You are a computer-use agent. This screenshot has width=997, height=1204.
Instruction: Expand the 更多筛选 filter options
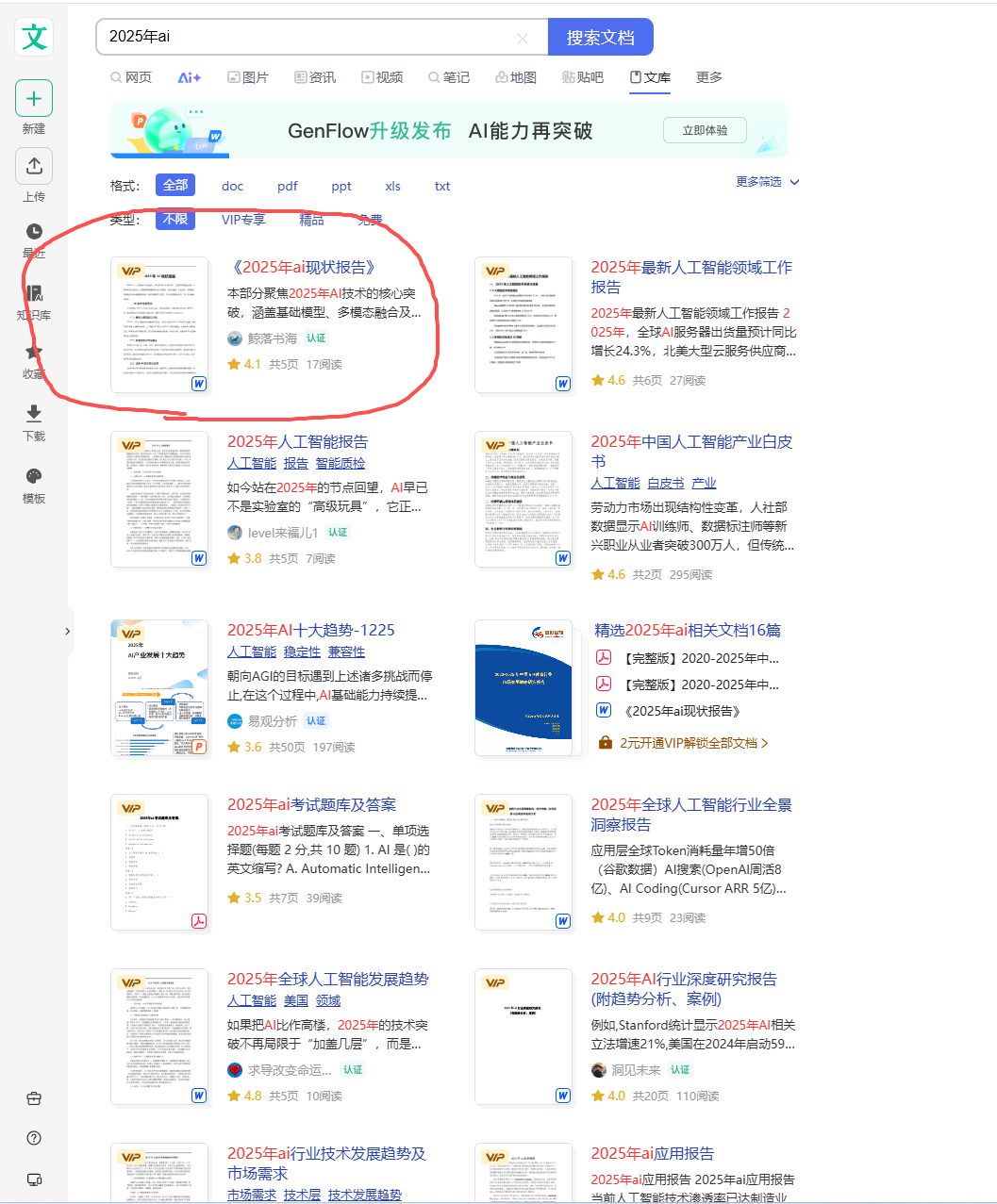(x=758, y=181)
